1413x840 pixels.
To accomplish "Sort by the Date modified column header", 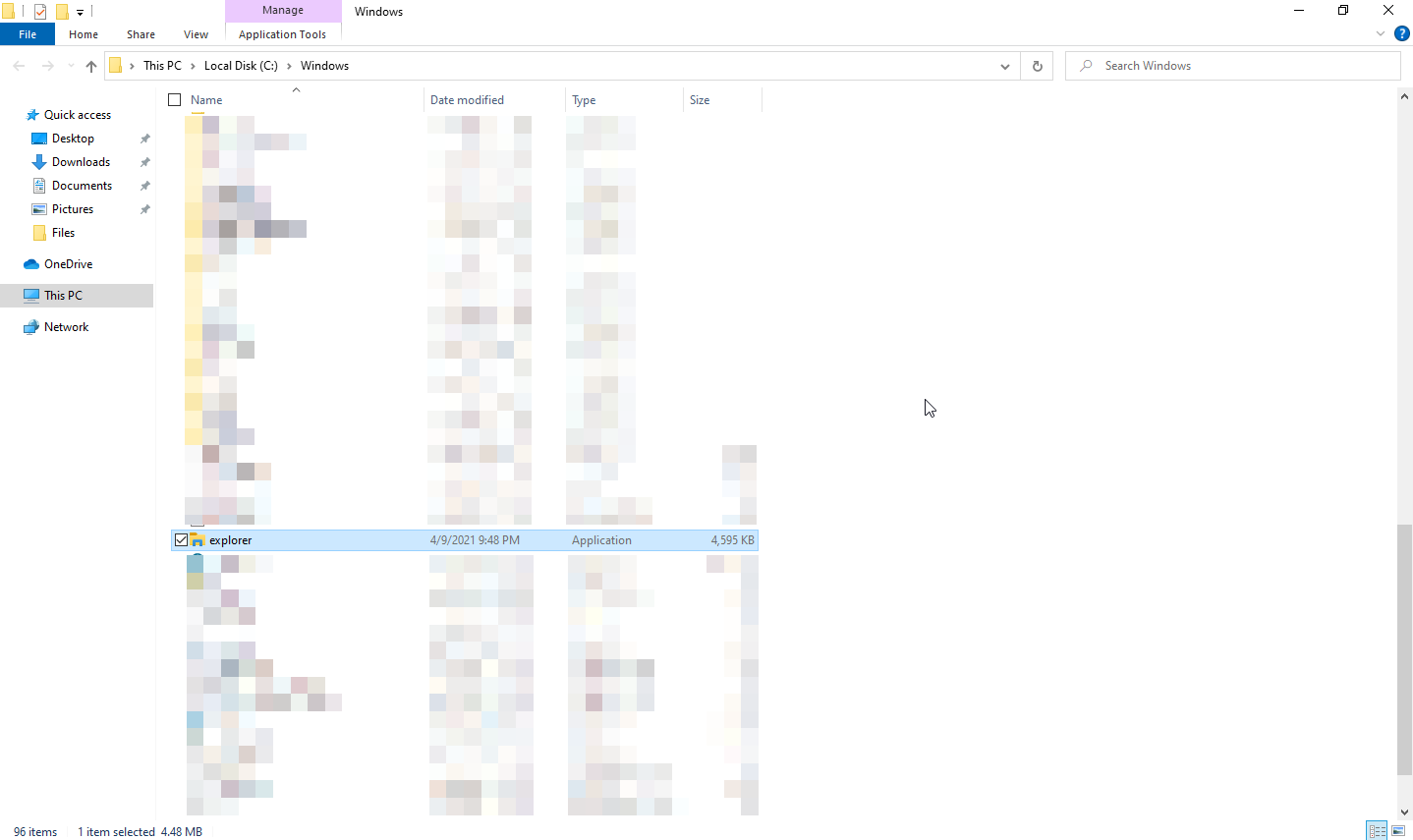I will point(495,100).
